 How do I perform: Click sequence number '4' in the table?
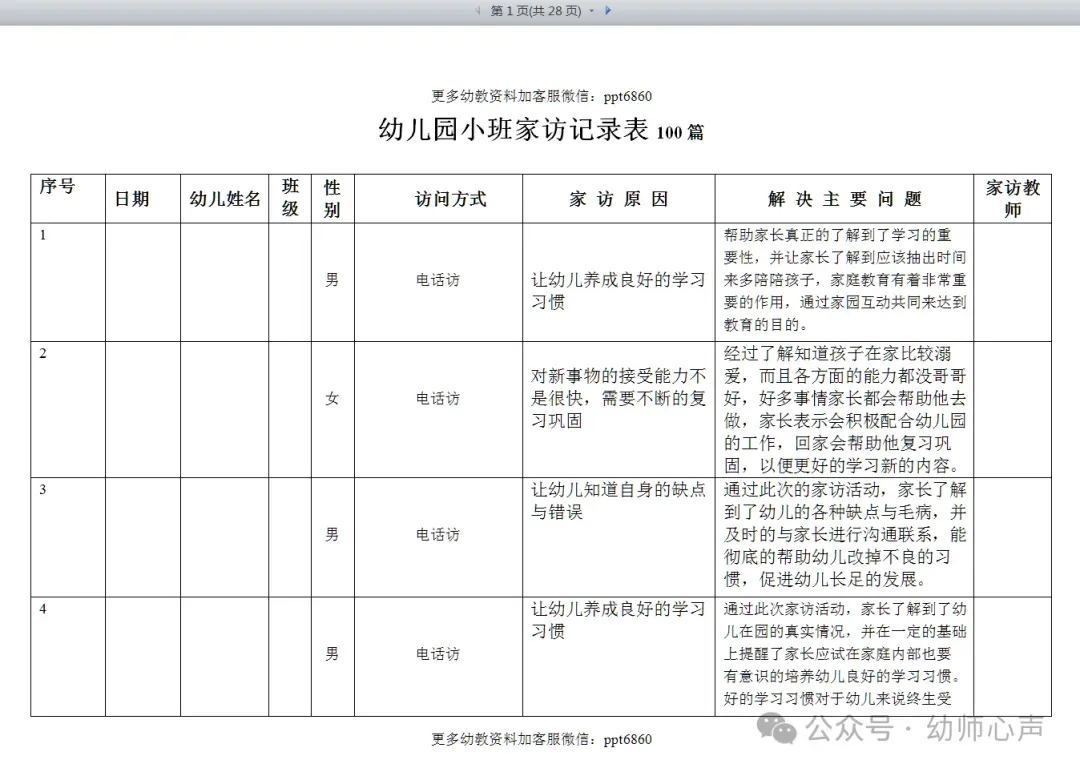click(x=43, y=609)
